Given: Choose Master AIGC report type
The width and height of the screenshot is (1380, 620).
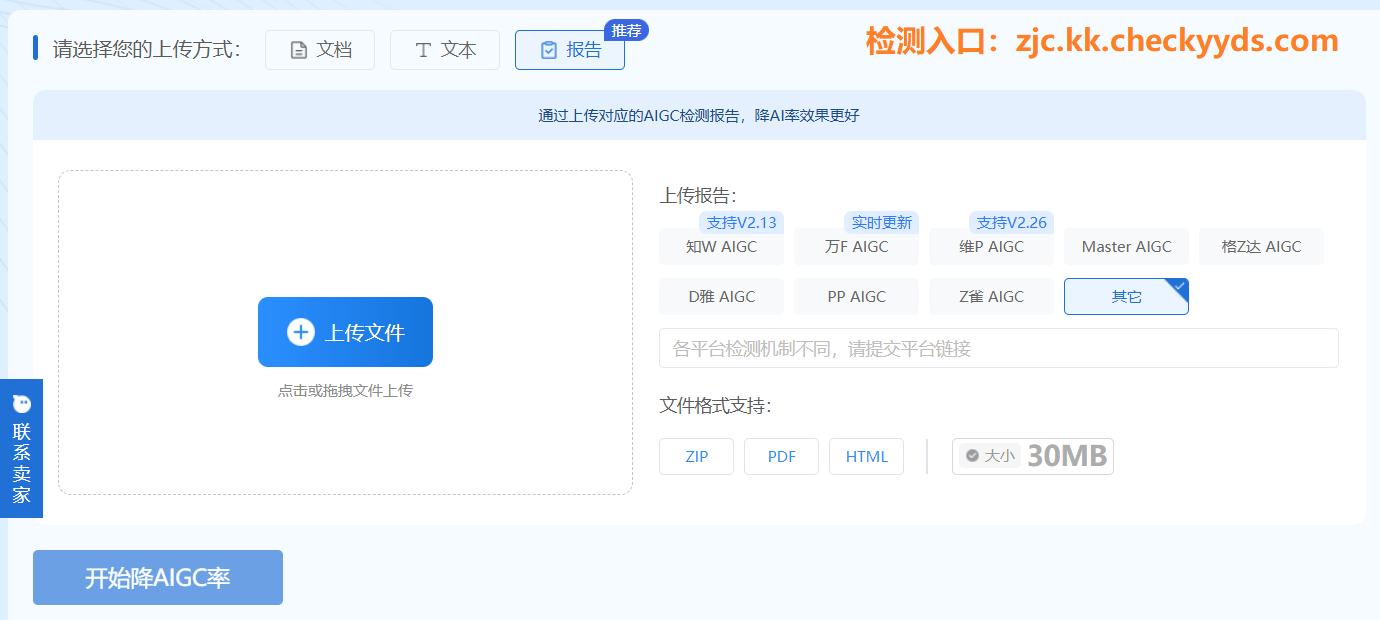Looking at the screenshot, I should (x=1126, y=247).
